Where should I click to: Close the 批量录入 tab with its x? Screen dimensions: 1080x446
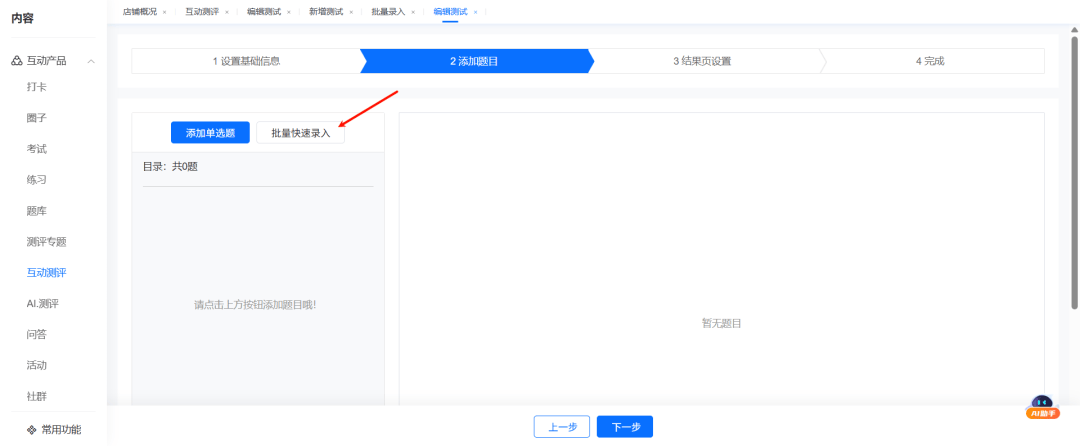tap(413, 12)
